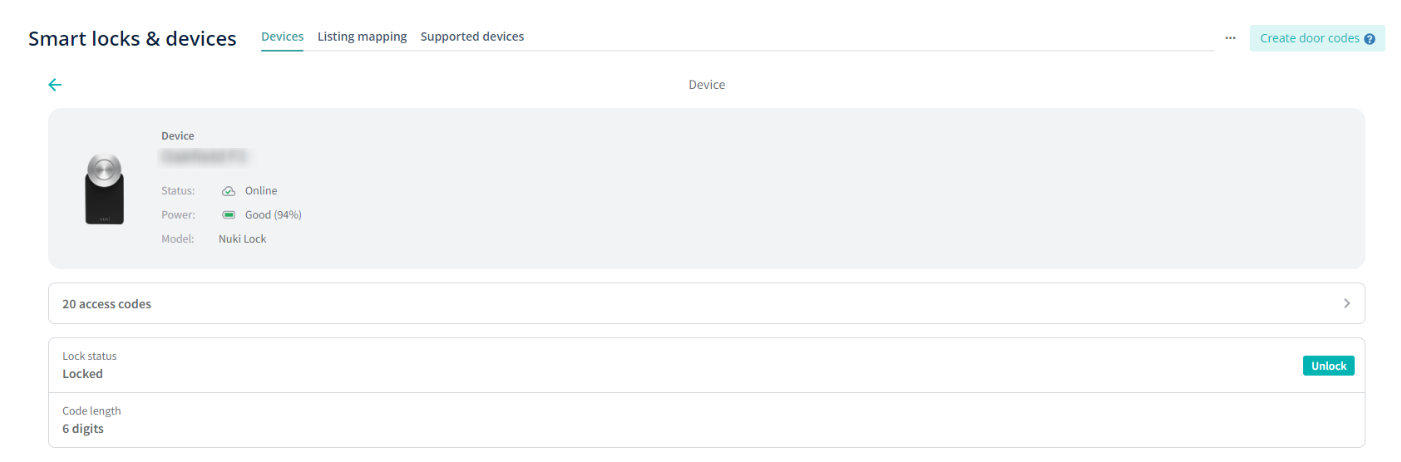
Task: Click the Smart locks & devices heading
Action: (x=132, y=39)
